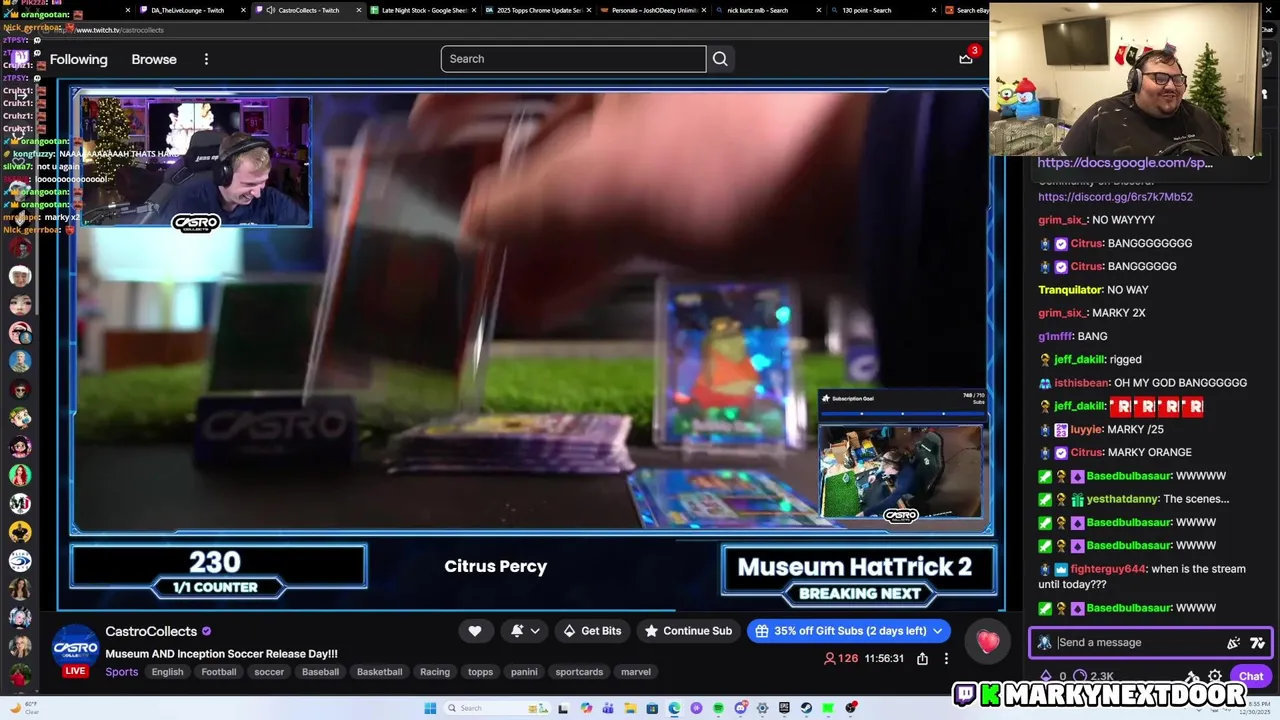Screen dimensions: 1280x720
Task: Open the Browse page
Action: click(x=154, y=59)
